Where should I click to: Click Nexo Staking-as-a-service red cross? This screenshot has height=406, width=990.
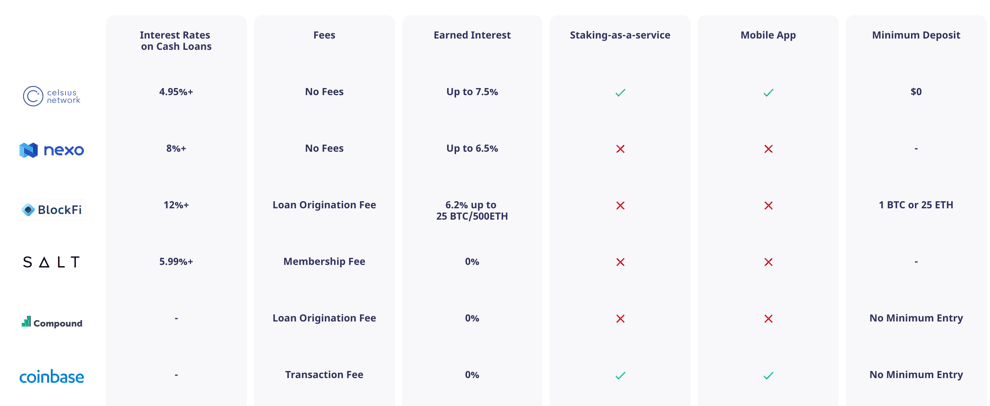(620, 149)
